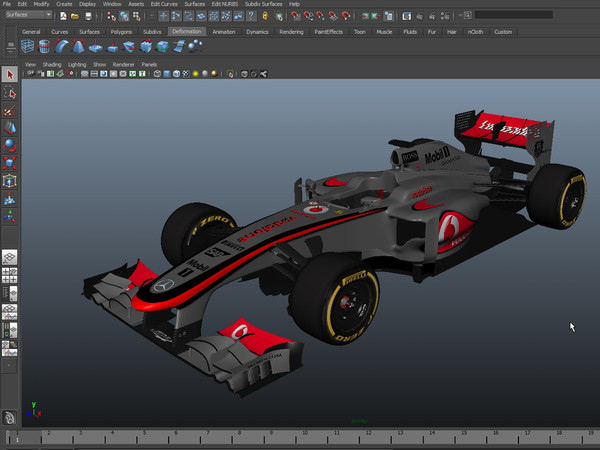Switch to single perspective view layout
Screen dimensions: 600x450
[10, 257]
